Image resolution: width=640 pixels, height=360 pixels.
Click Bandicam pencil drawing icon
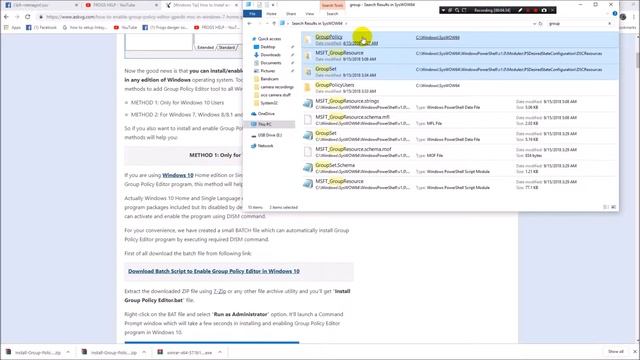coord(520,10)
